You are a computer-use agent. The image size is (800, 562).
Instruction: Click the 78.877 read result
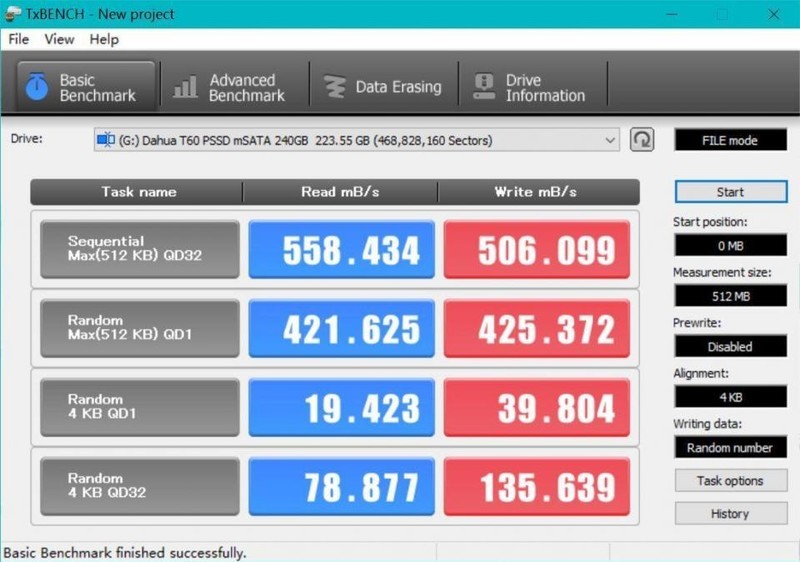click(x=341, y=487)
